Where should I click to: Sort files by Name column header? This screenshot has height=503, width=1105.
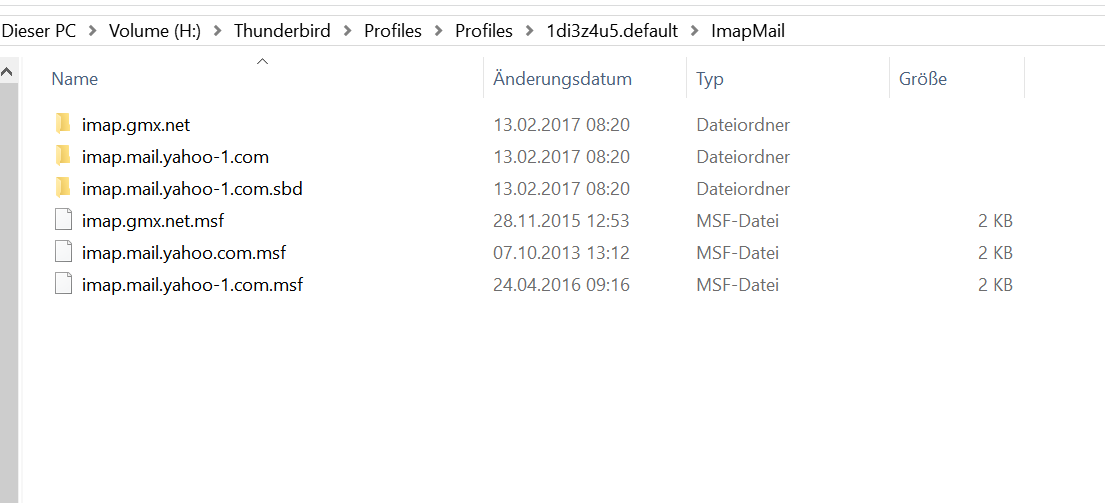click(x=75, y=79)
